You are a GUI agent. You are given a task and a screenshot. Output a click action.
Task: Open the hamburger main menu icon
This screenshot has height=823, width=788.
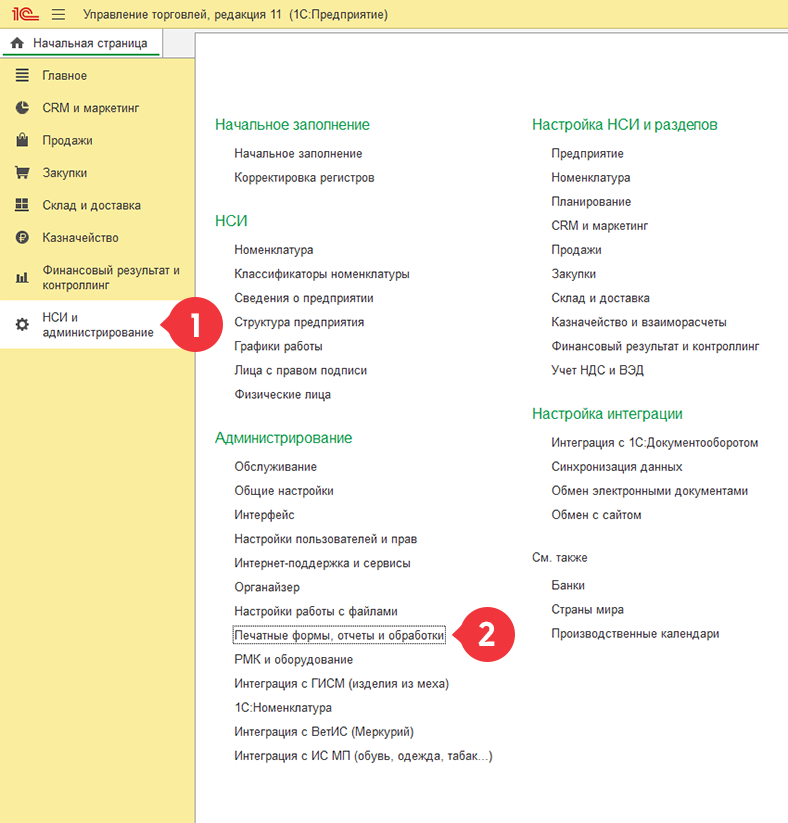(x=58, y=14)
